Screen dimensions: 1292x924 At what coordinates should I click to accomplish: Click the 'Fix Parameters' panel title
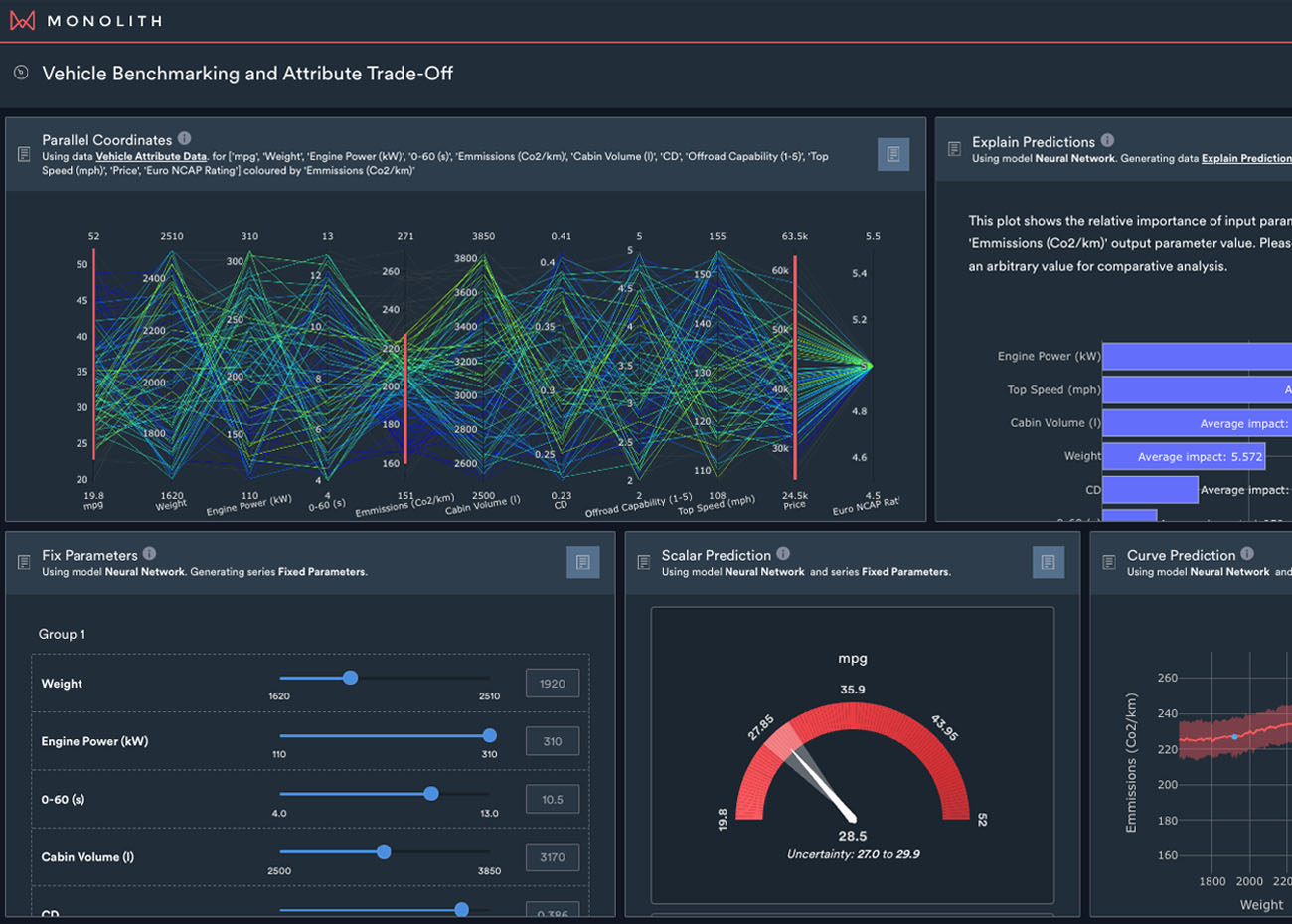(x=89, y=555)
